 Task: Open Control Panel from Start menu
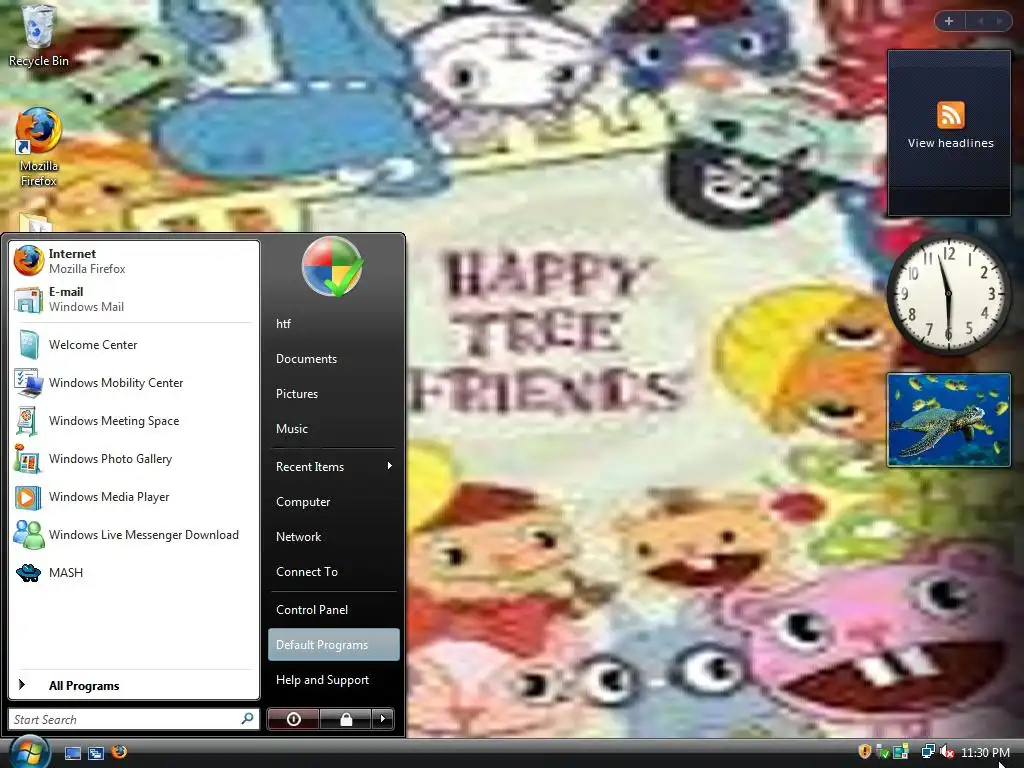[x=334, y=609]
